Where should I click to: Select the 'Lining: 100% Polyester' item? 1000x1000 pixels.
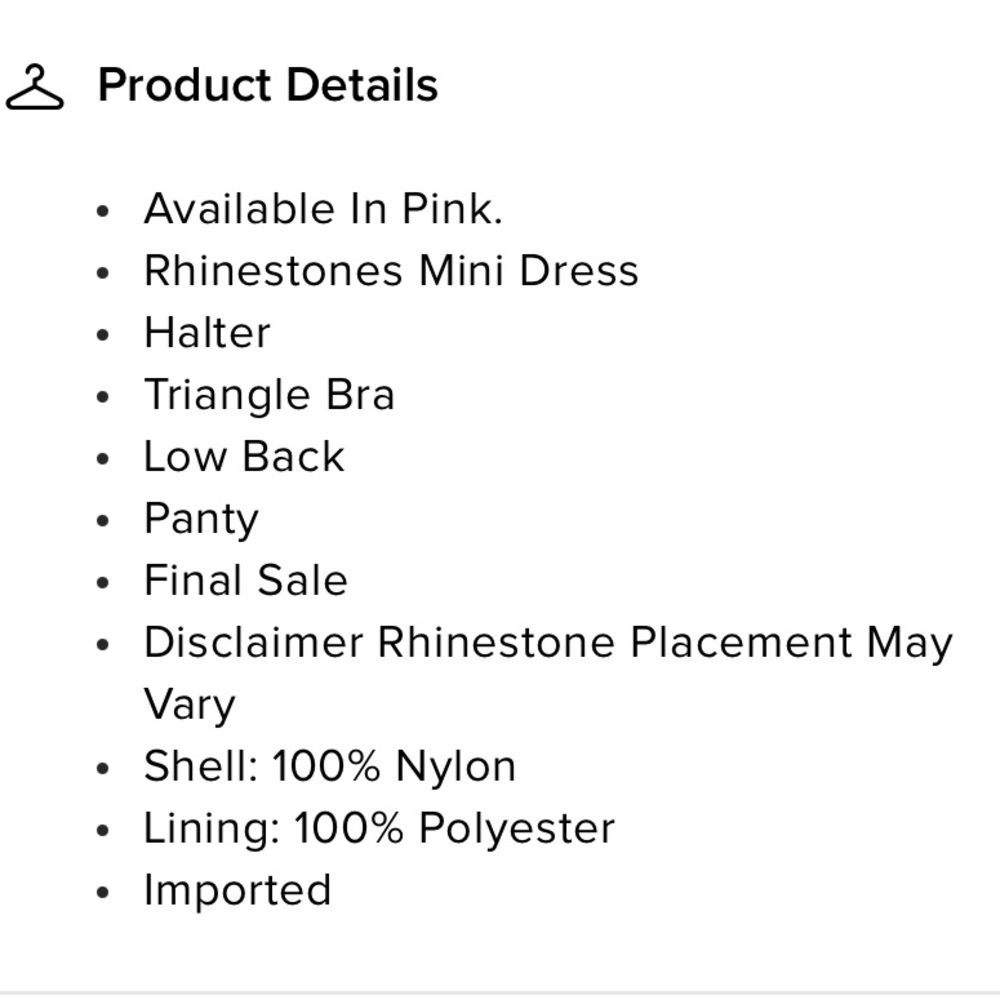379,829
